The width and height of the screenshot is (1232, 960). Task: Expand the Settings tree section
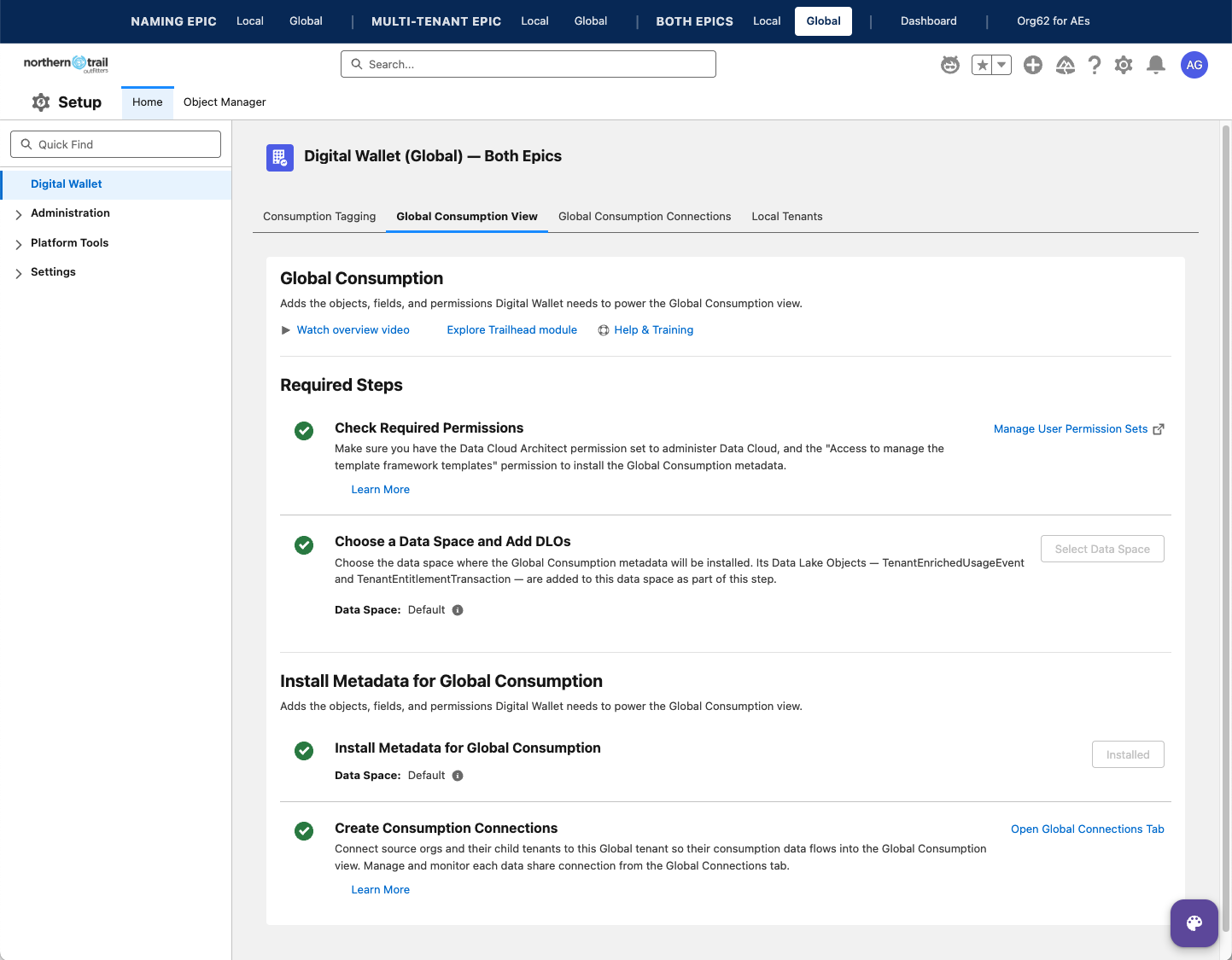coord(19,274)
